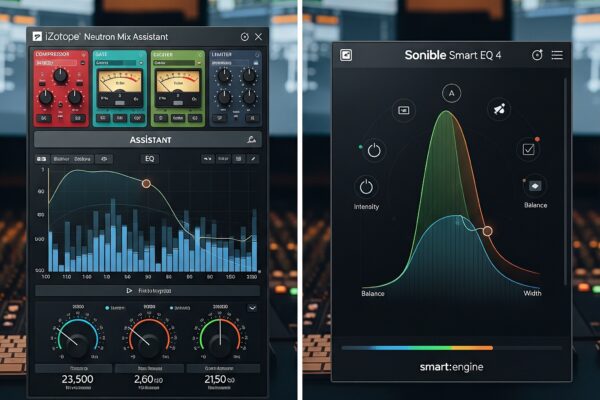Expand the Gate module preset dropdown arrow

[x=141, y=63]
